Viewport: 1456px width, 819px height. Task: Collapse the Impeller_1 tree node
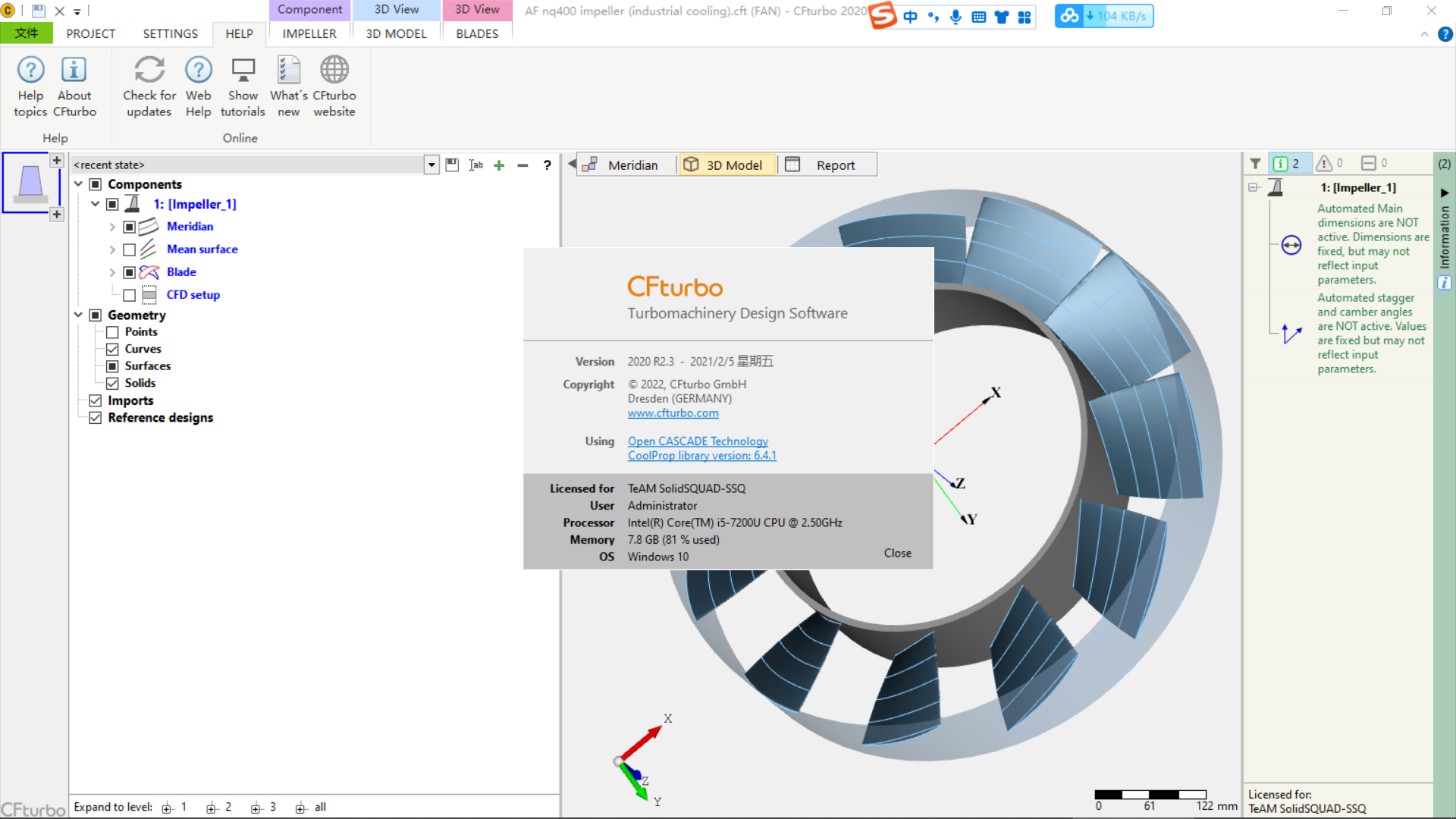click(95, 204)
